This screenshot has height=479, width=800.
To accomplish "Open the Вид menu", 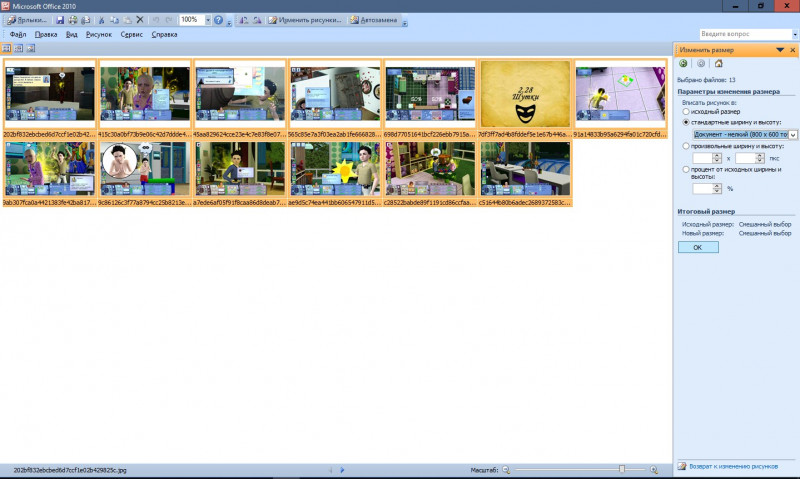I will click(x=72, y=34).
